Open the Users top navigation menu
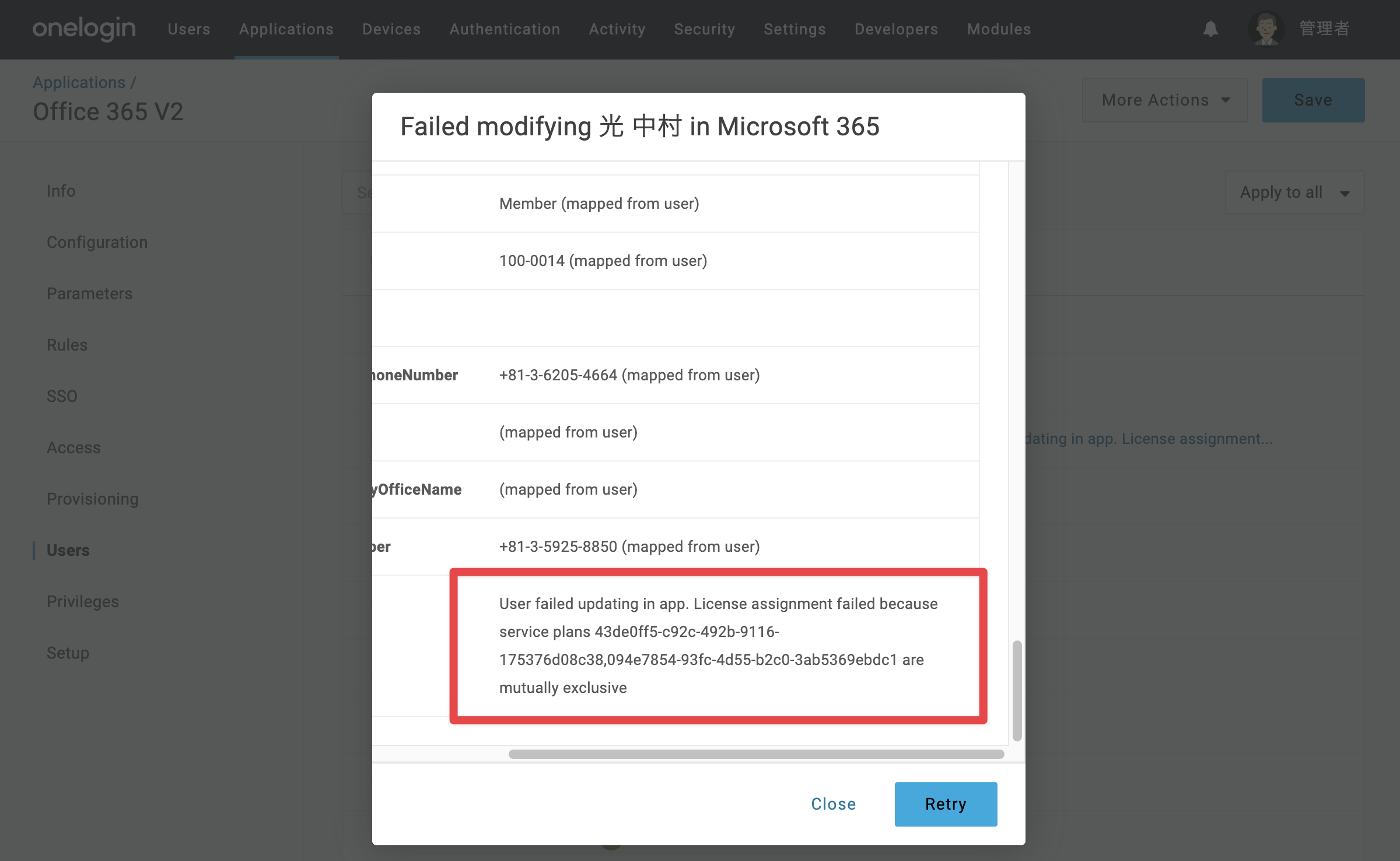1400x861 pixels. coord(189,29)
